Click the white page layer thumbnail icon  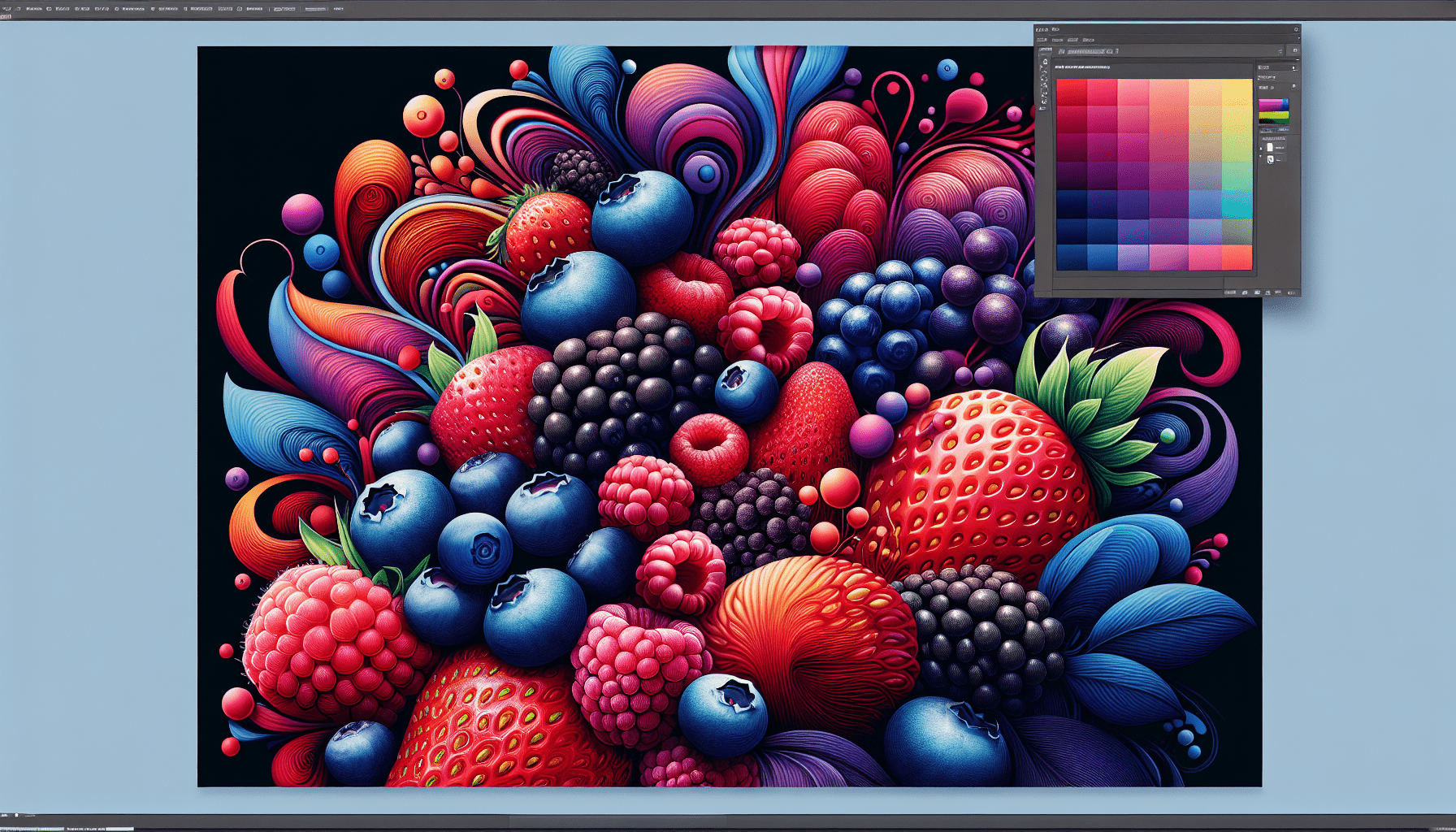[1270, 147]
